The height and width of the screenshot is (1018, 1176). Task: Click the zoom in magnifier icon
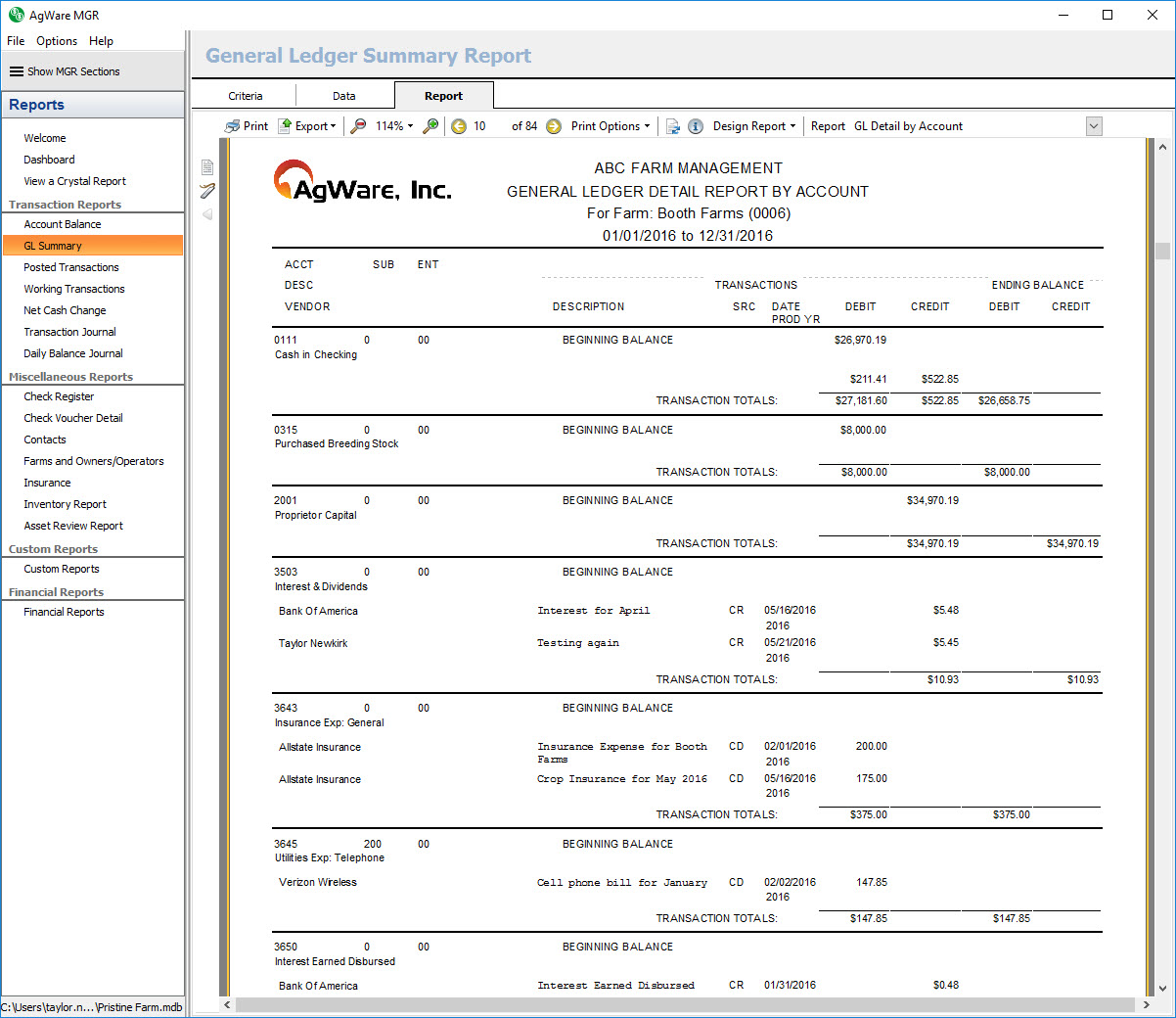tap(430, 126)
